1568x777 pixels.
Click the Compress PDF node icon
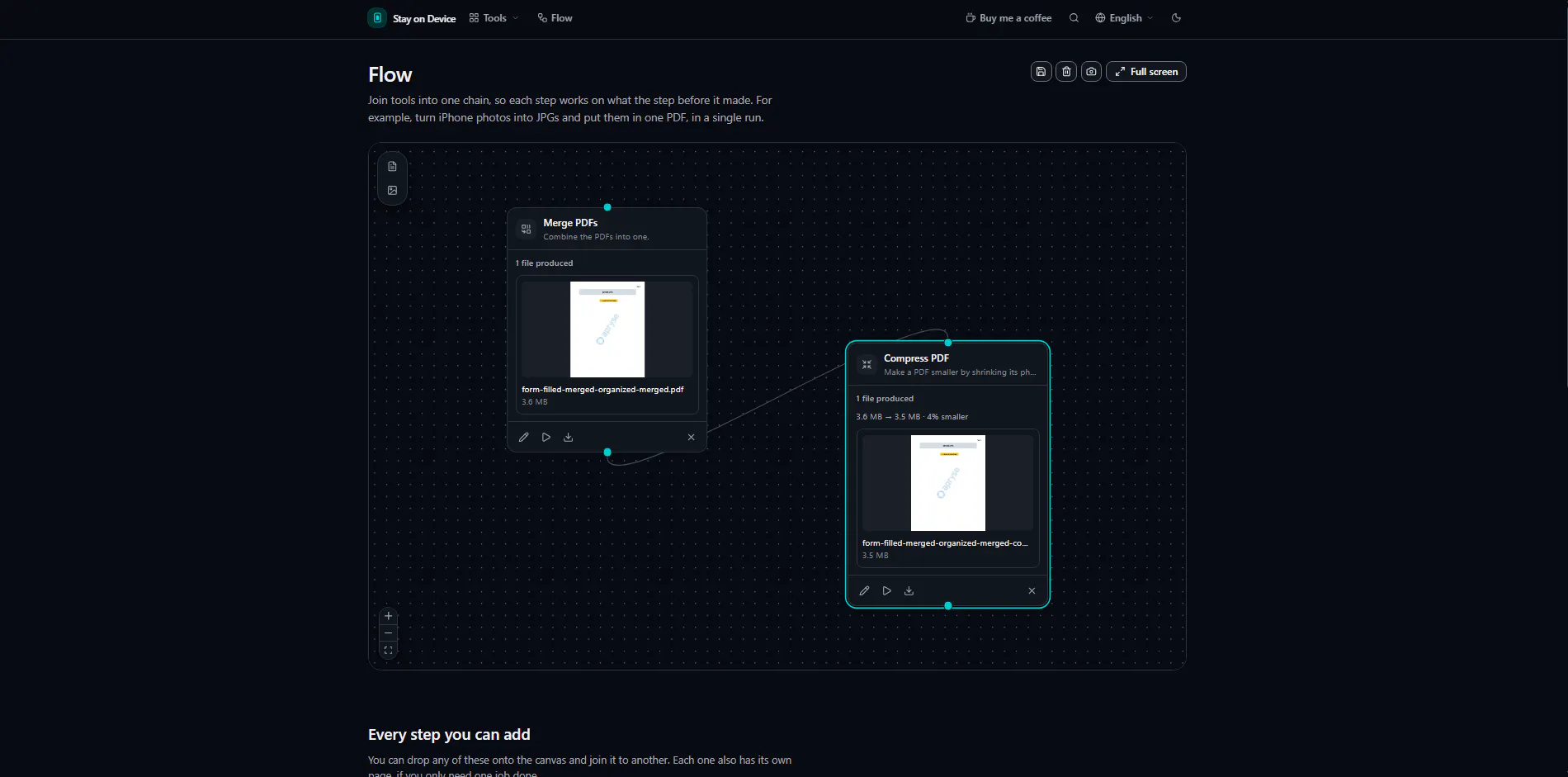(867, 364)
